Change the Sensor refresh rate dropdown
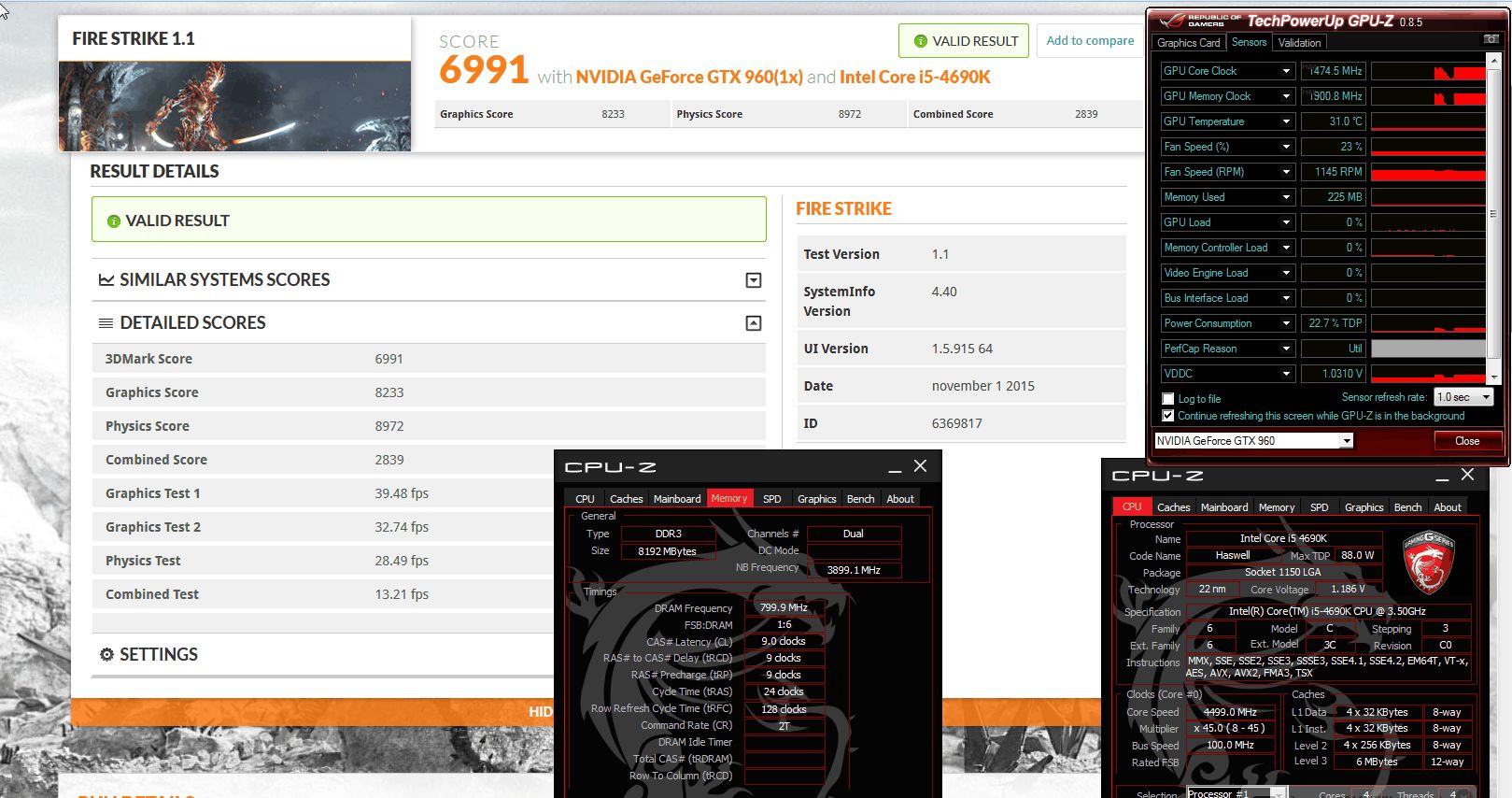 [1463, 397]
